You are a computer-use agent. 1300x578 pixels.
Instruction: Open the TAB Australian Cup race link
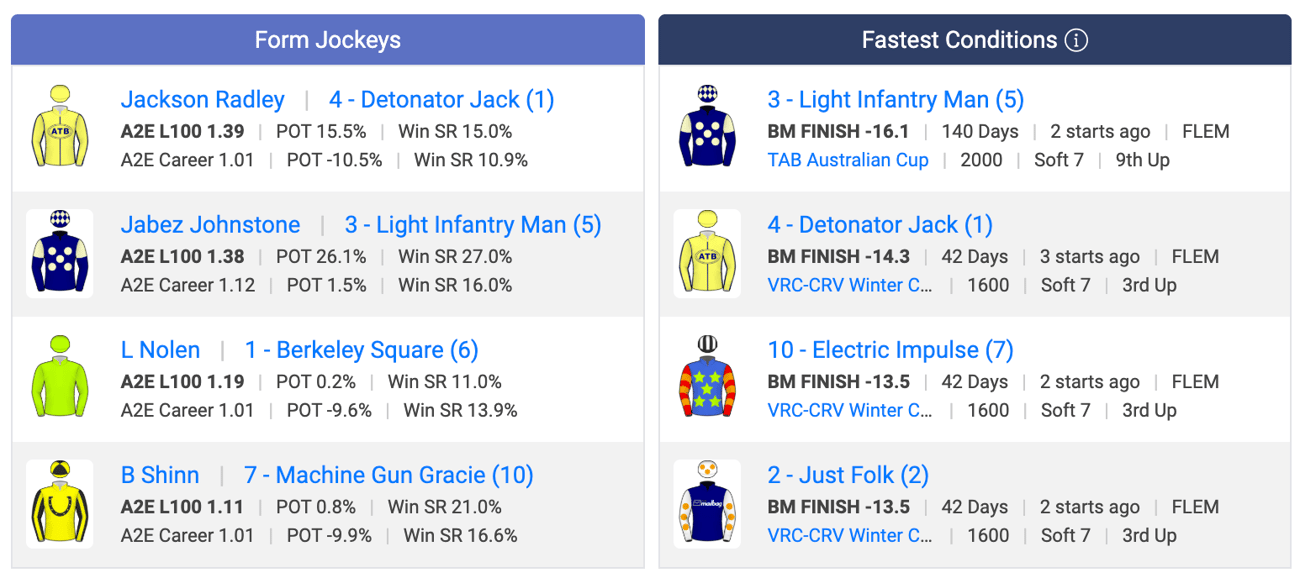pos(848,160)
